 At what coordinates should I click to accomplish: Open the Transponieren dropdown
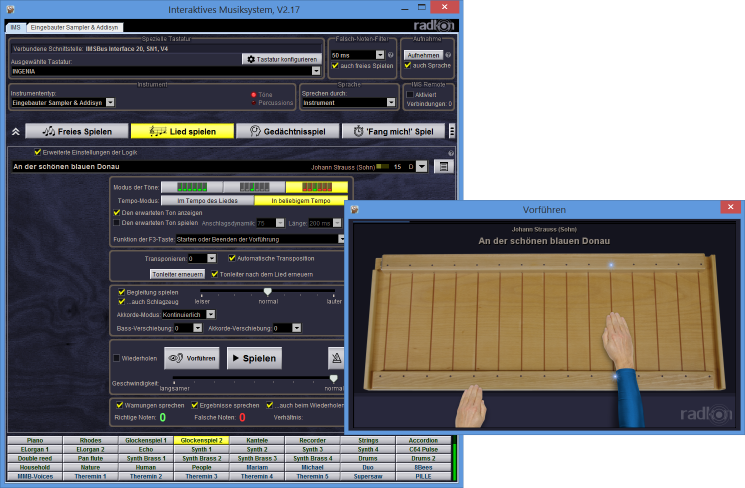coord(212,258)
